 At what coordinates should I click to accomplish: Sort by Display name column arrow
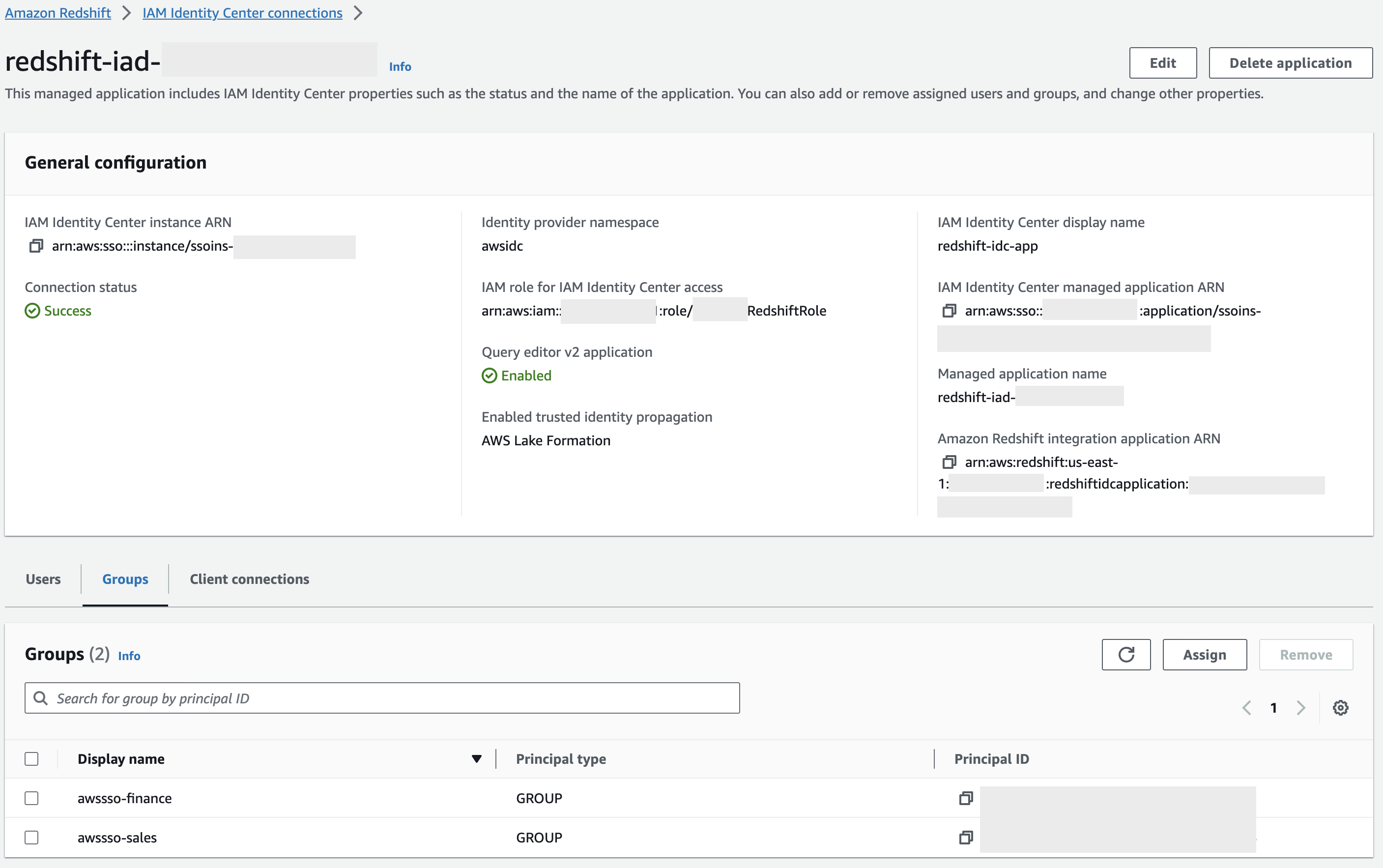pyautogui.click(x=476, y=759)
